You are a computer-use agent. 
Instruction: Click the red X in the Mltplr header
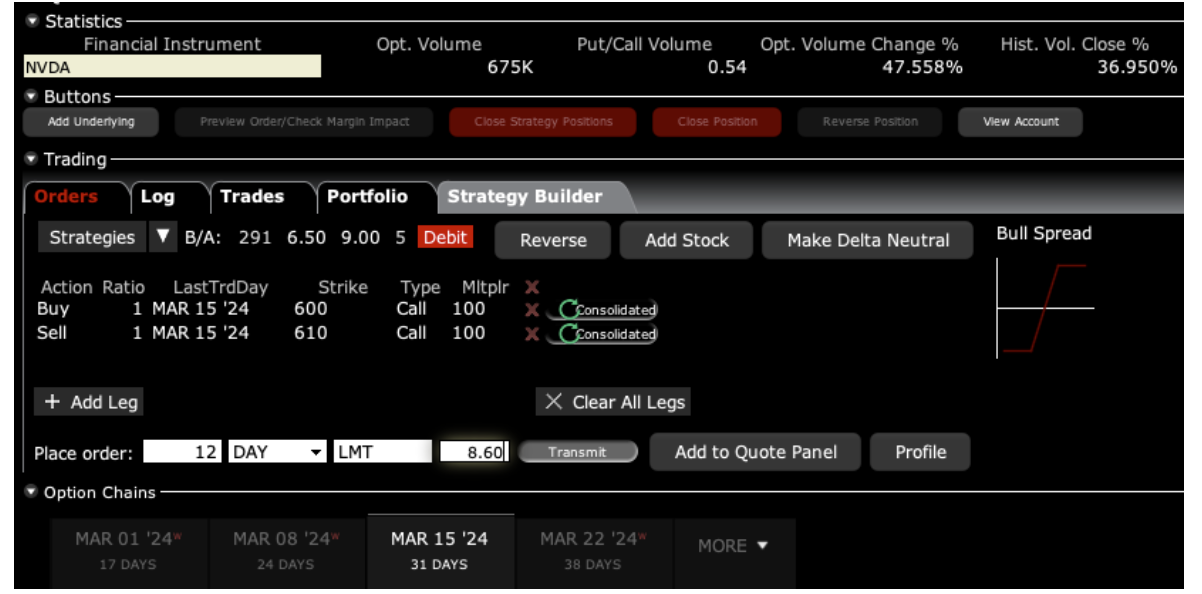click(532, 288)
